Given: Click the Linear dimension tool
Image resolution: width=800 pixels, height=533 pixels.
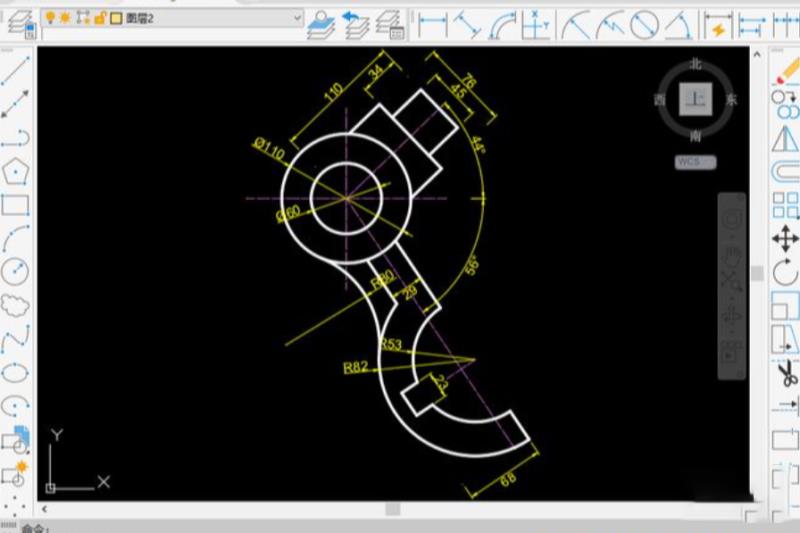Looking at the screenshot, I should [x=432, y=22].
